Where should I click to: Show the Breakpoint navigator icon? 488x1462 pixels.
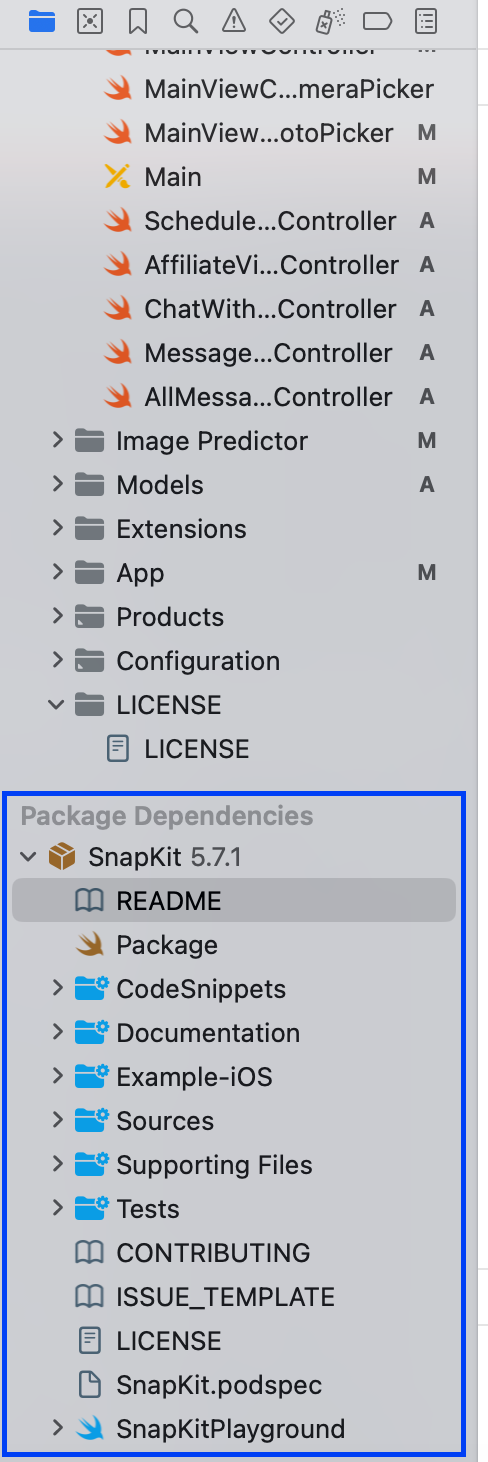point(377,20)
